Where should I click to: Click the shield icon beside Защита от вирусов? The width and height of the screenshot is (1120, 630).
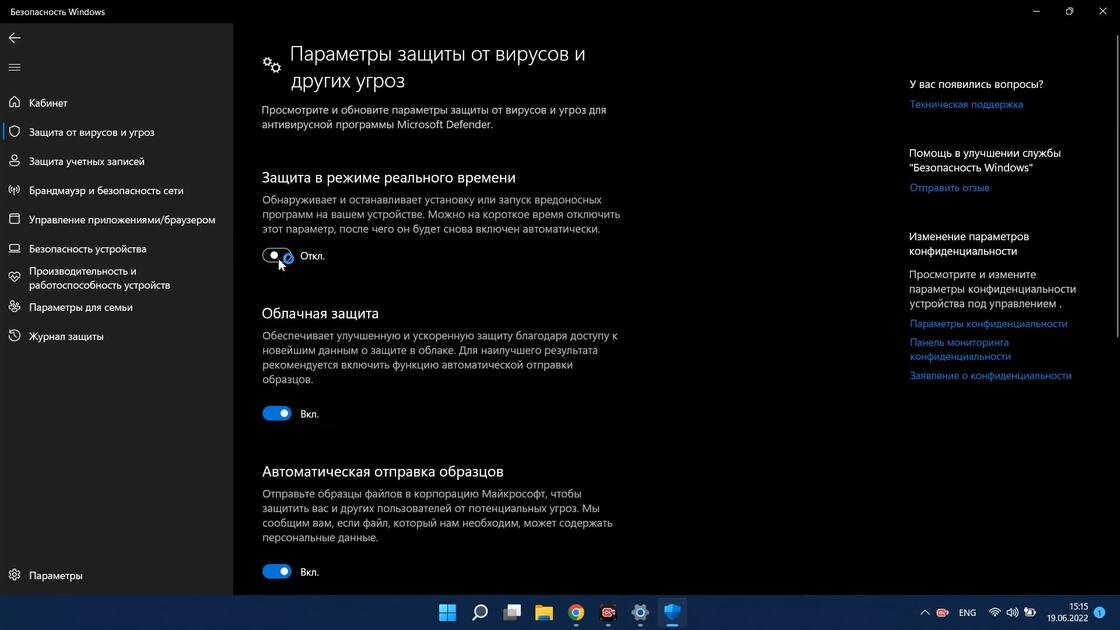pyautogui.click(x=14, y=131)
